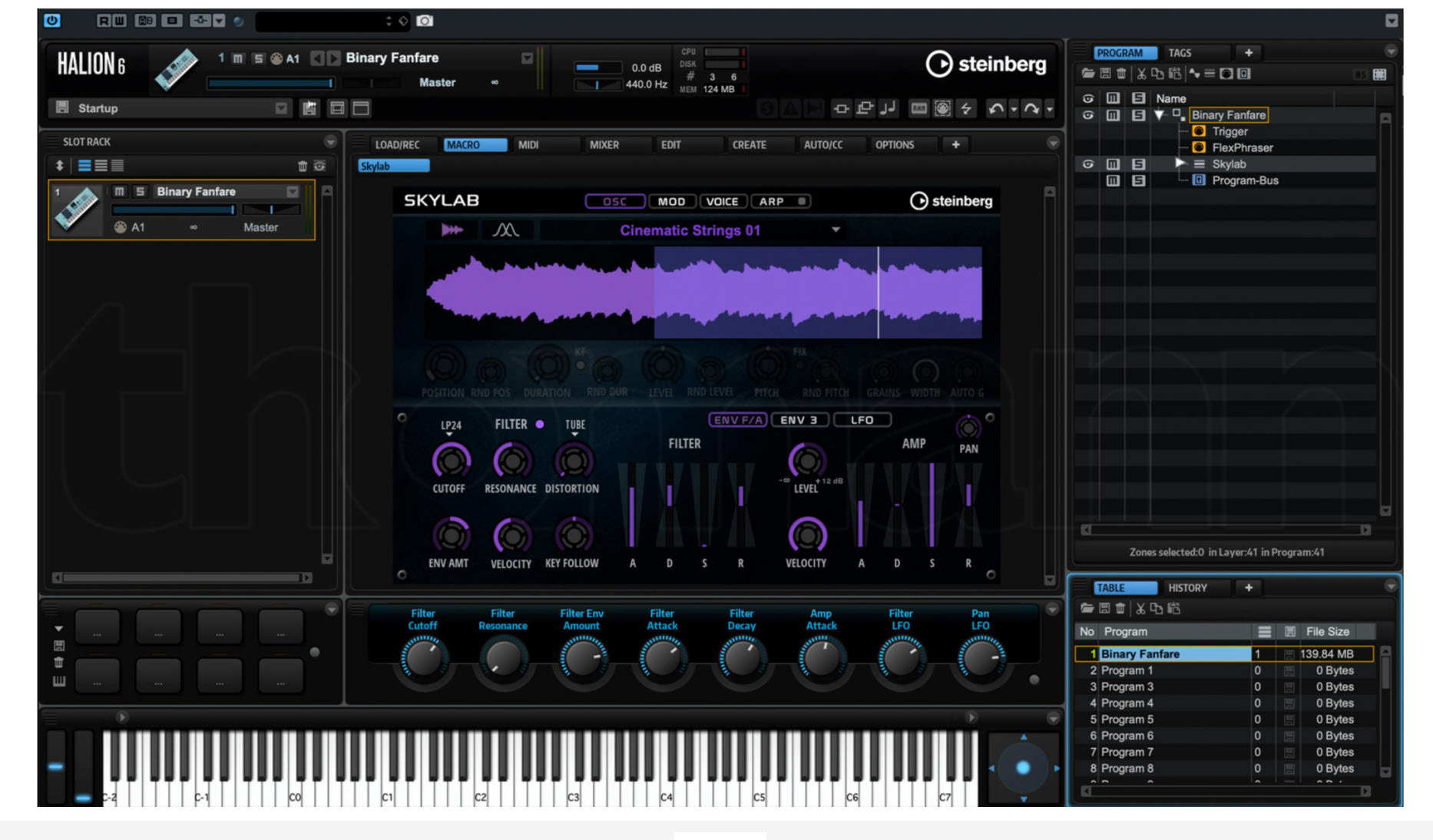1433x840 pixels.
Task: Click the A/B compare icon
Action: (144, 21)
